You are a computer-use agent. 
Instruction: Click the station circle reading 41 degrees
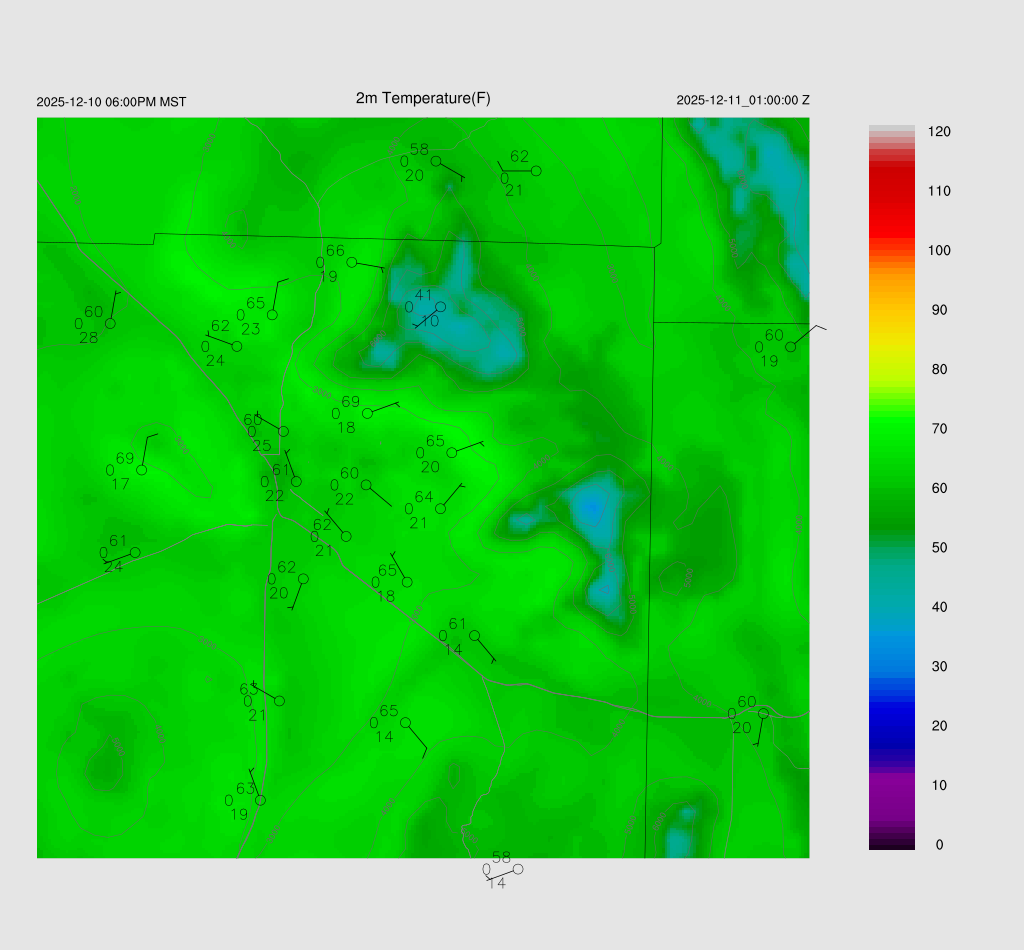pyautogui.click(x=440, y=307)
